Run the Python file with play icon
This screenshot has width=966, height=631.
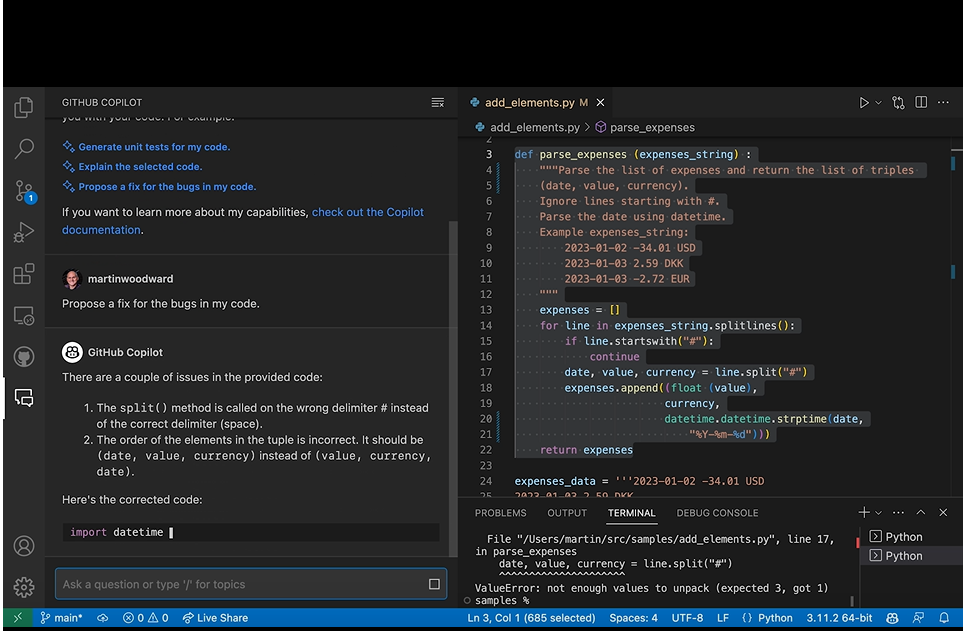pyautogui.click(x=864, y=103)
